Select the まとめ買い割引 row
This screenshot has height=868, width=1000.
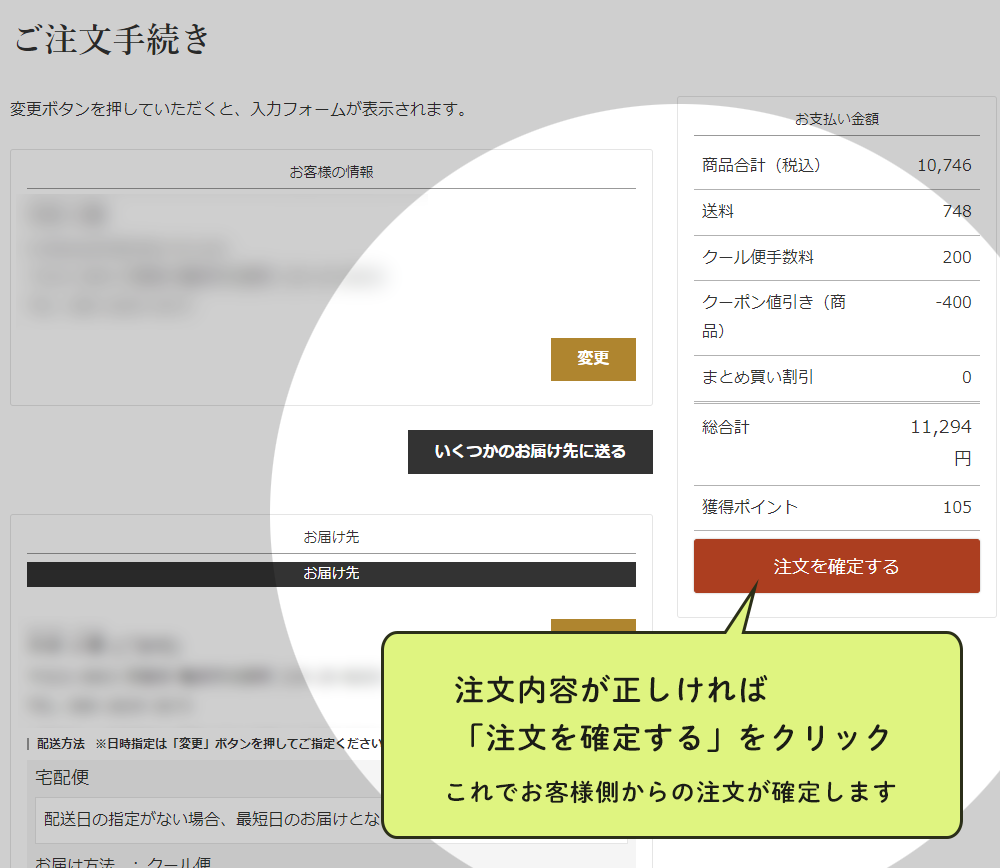[x=836, y=377]
